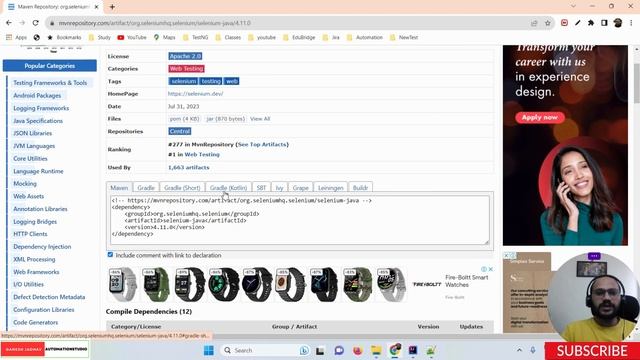
Task: Open the ad info icon on watches banner
Action: point(484,269)
